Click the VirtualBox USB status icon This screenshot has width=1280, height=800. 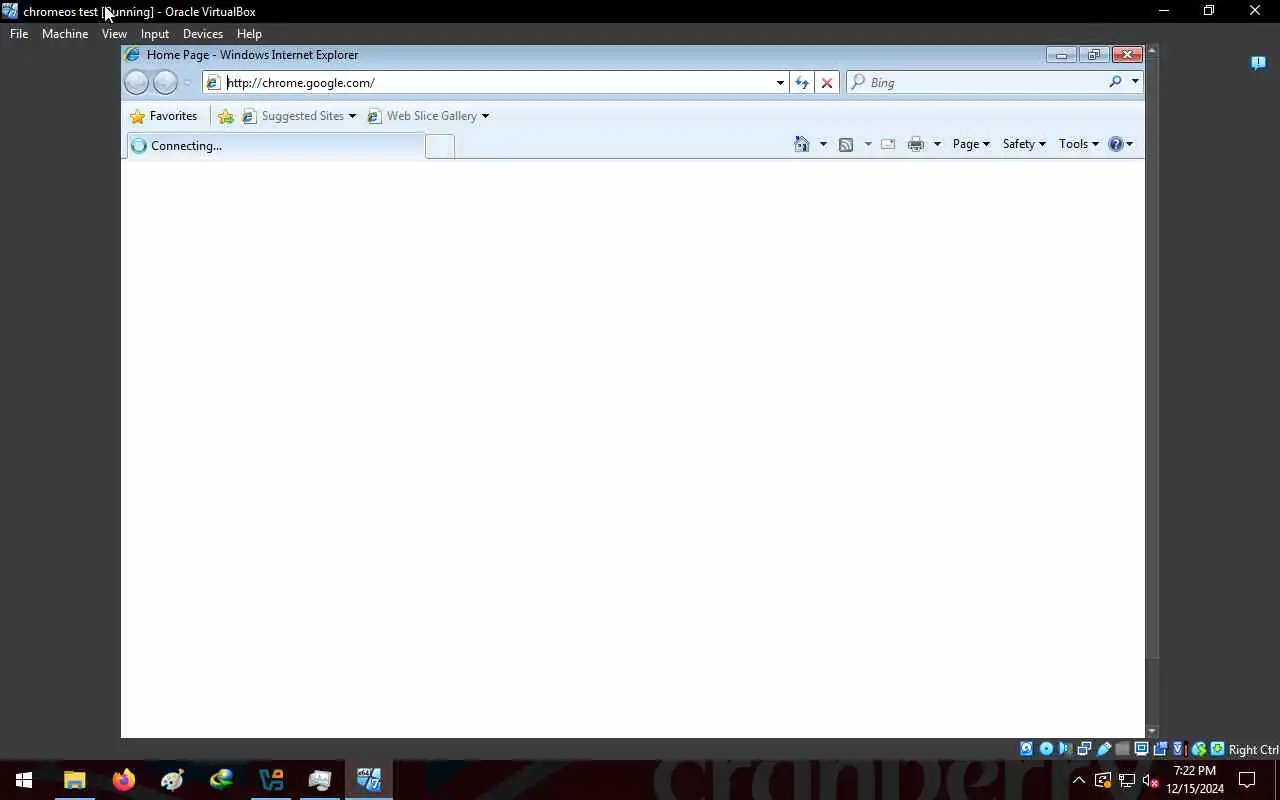[x=1104, y=749]
